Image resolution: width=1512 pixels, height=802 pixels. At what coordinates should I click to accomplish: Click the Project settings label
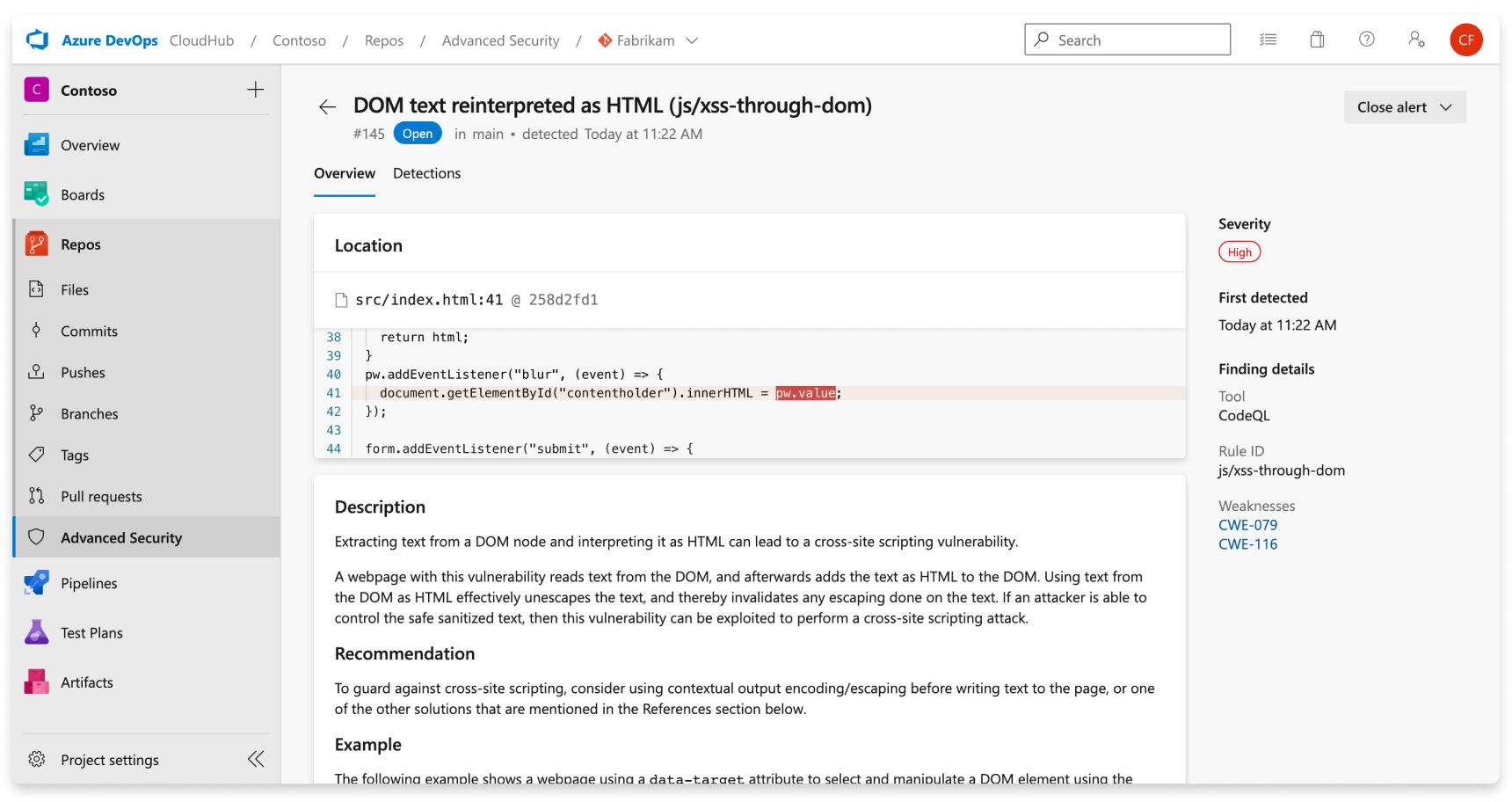(110, 760)
